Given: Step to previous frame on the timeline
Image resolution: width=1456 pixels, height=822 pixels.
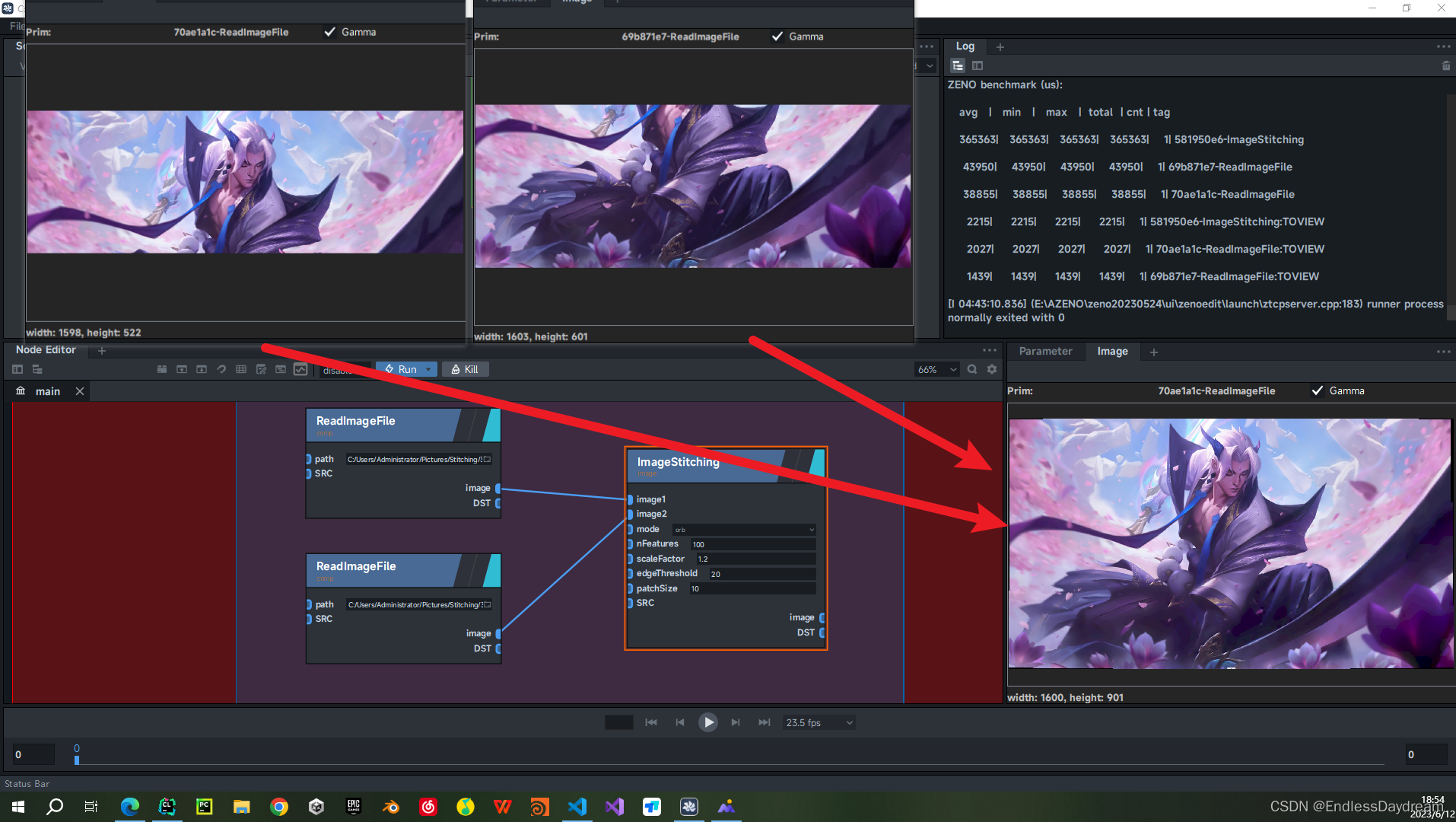Looking at the screenshot, I should (x=680, y=722).
